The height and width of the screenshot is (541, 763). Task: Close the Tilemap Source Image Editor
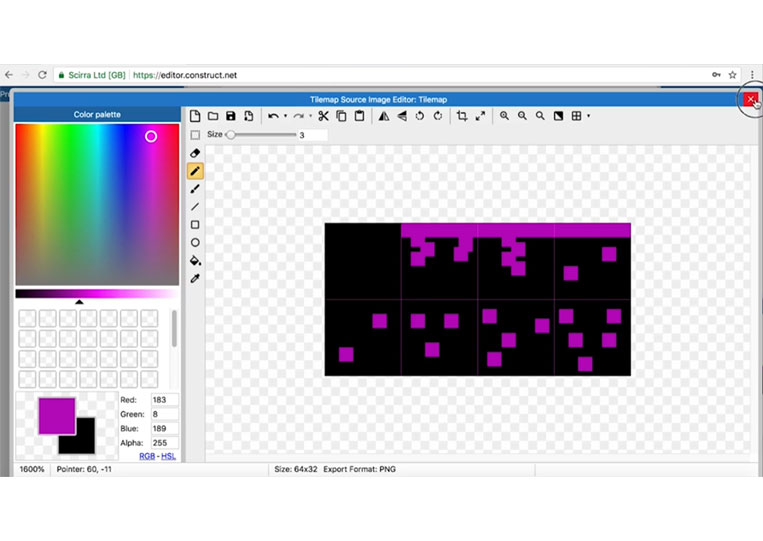click(750, 99)
